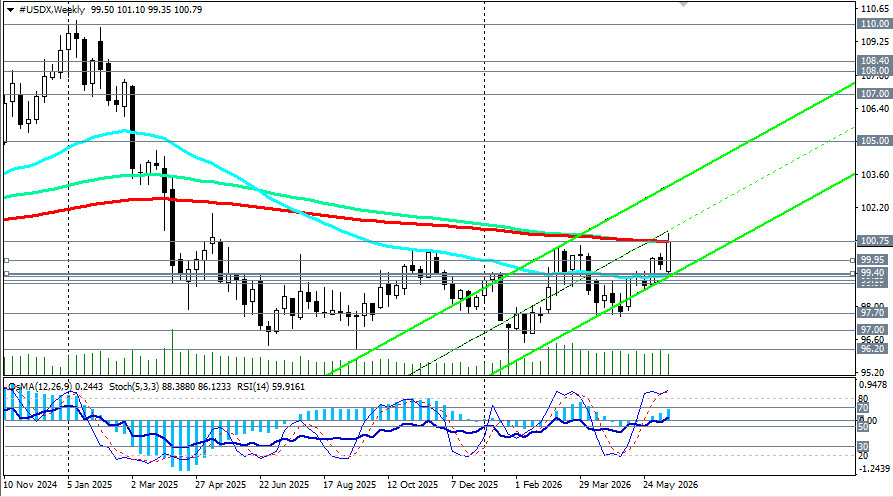
Task: Click right handle of 99.95 horizontal line
Action: pos(853,260)
